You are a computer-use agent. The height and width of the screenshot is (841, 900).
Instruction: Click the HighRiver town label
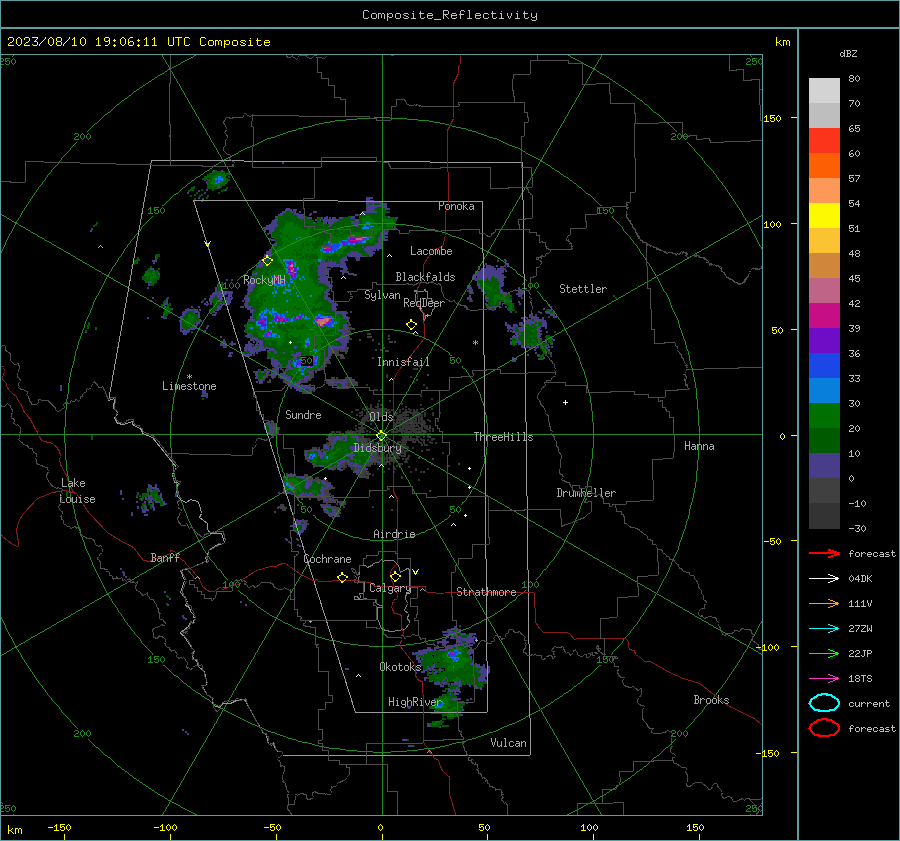[x=415, y=702]
